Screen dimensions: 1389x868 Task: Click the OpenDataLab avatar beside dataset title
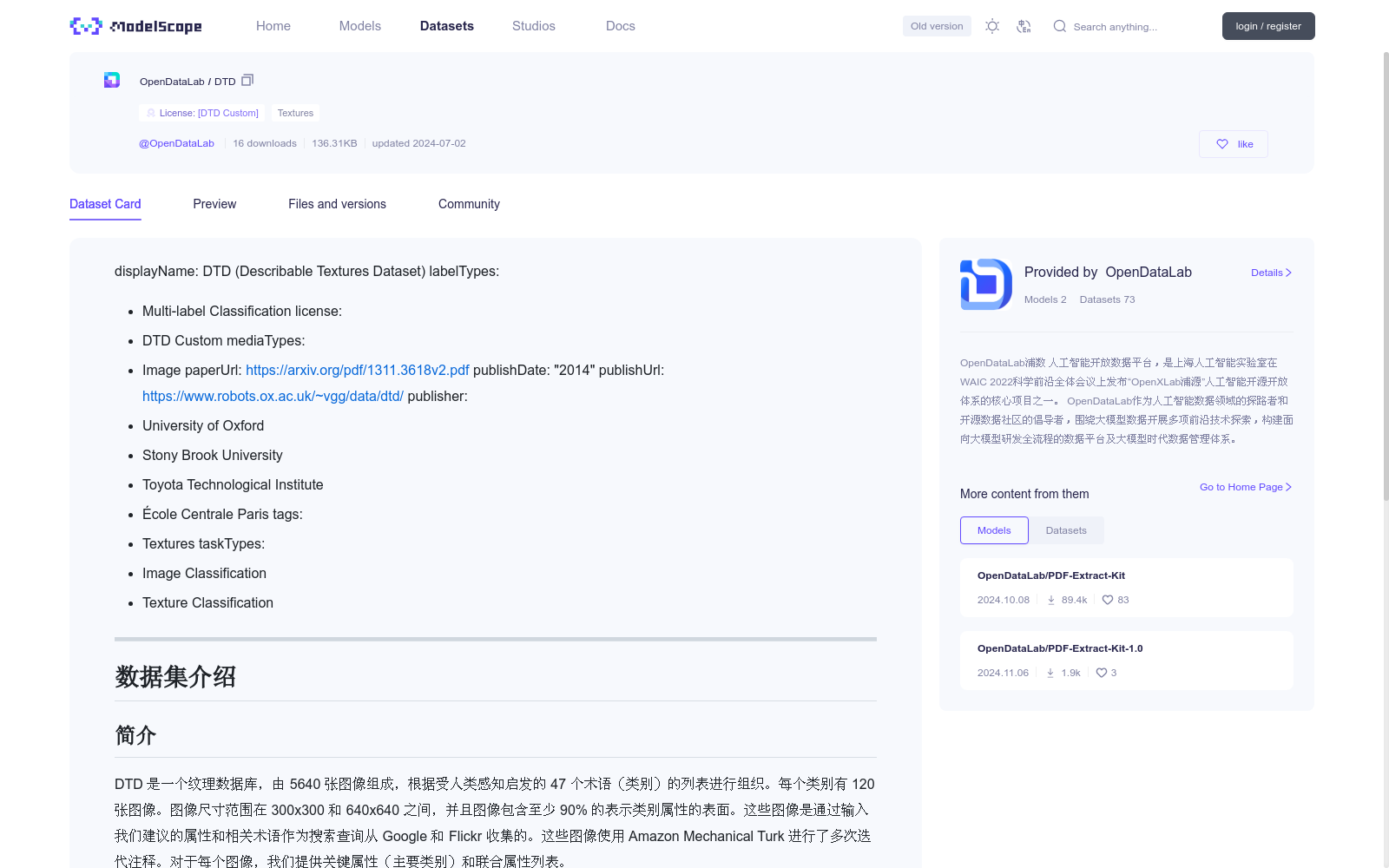[x=112, y=80]
